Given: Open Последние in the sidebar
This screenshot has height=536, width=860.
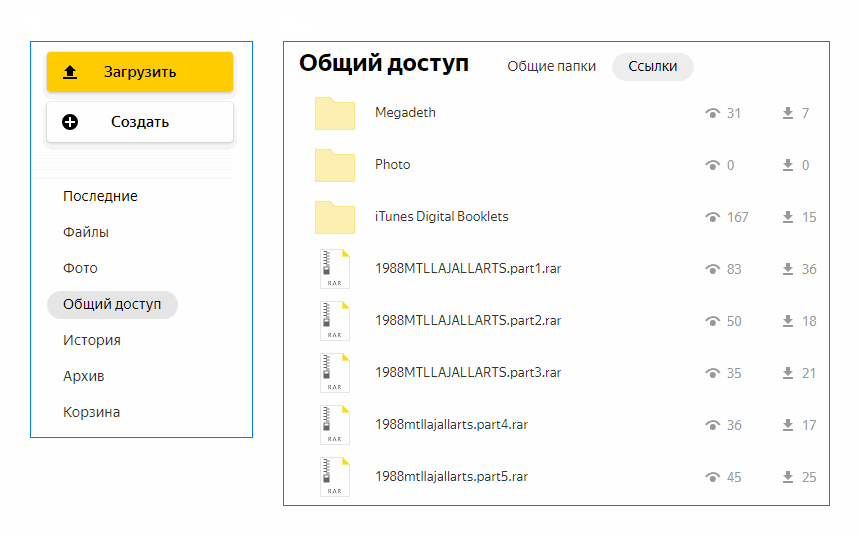Looking at the screenshot, I should [100, 197].
